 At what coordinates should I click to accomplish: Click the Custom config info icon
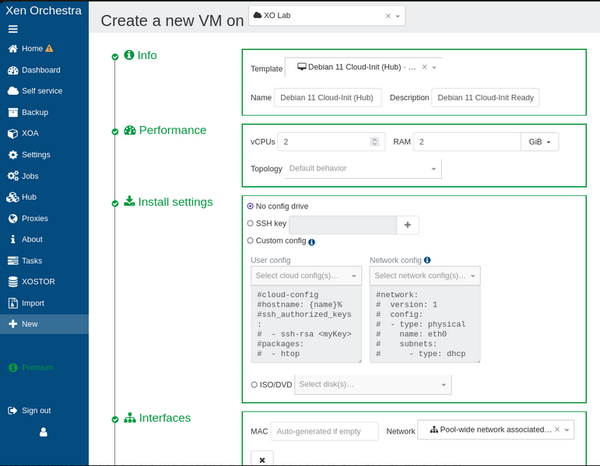tap(312, 241)
